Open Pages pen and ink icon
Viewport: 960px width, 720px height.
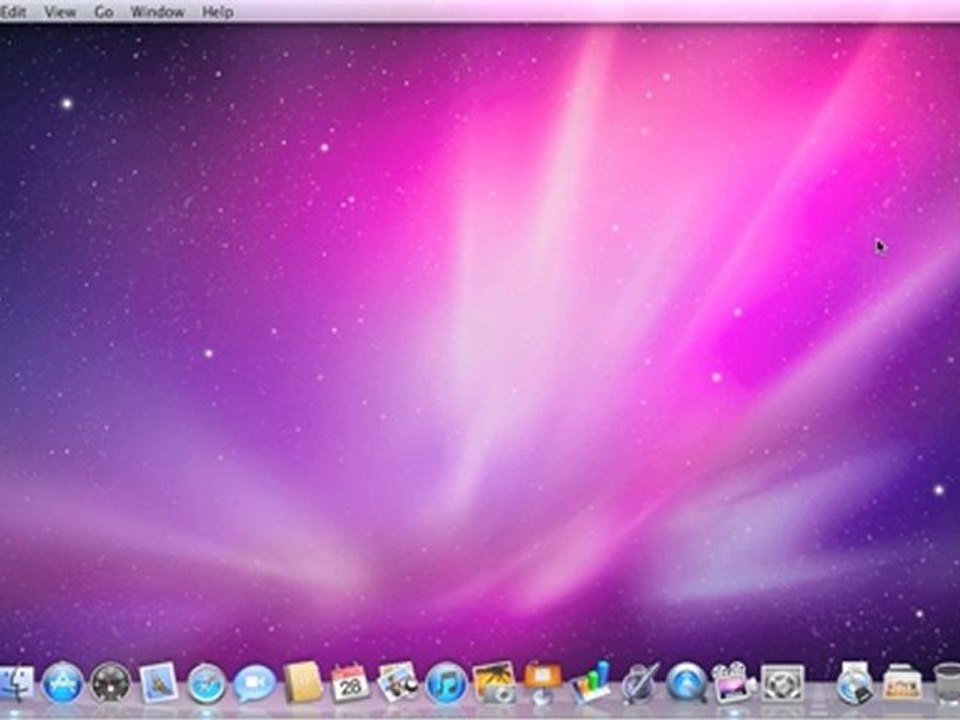point(640,683)
